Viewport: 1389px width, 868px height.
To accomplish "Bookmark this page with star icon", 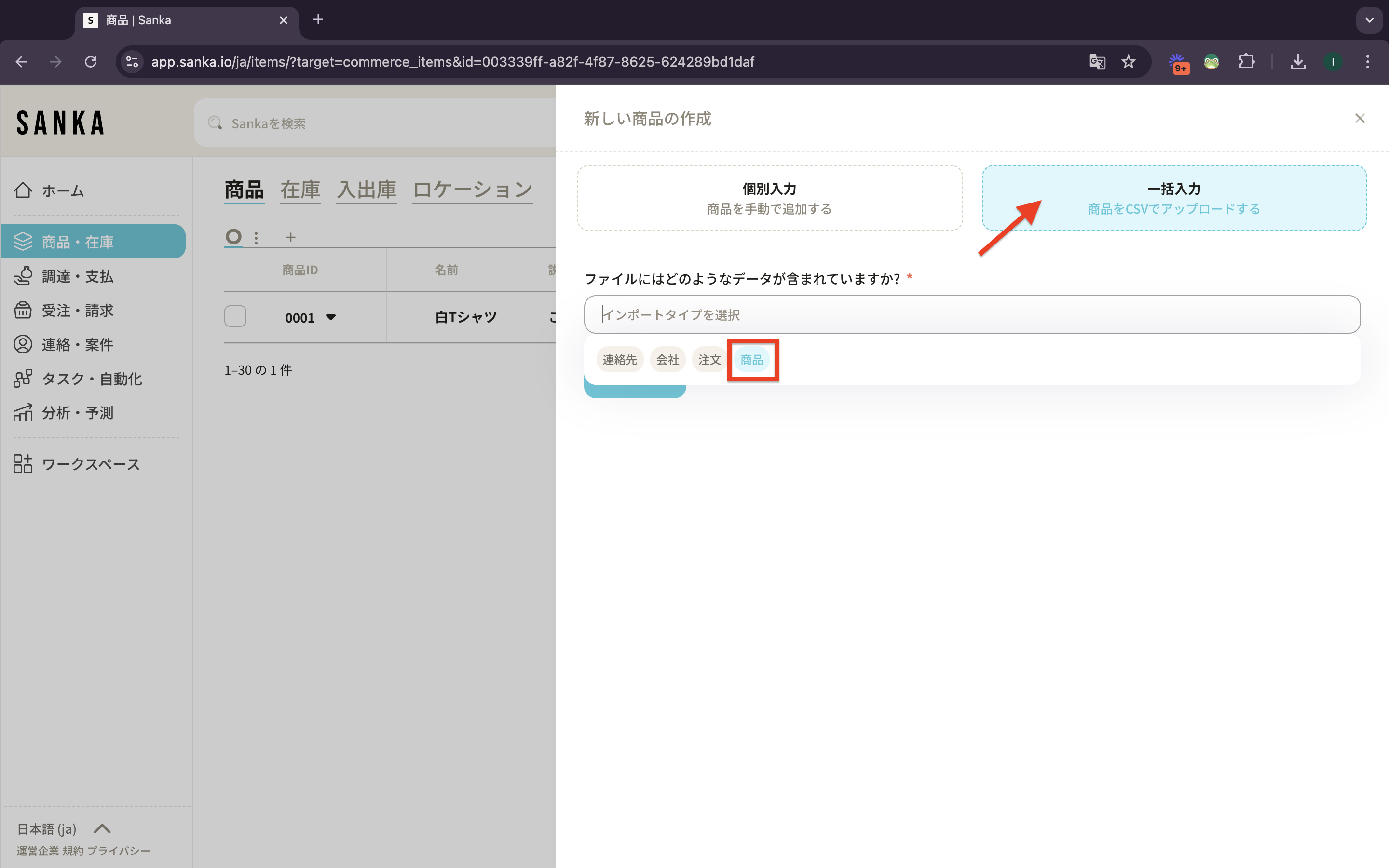I will point(1129,61).
